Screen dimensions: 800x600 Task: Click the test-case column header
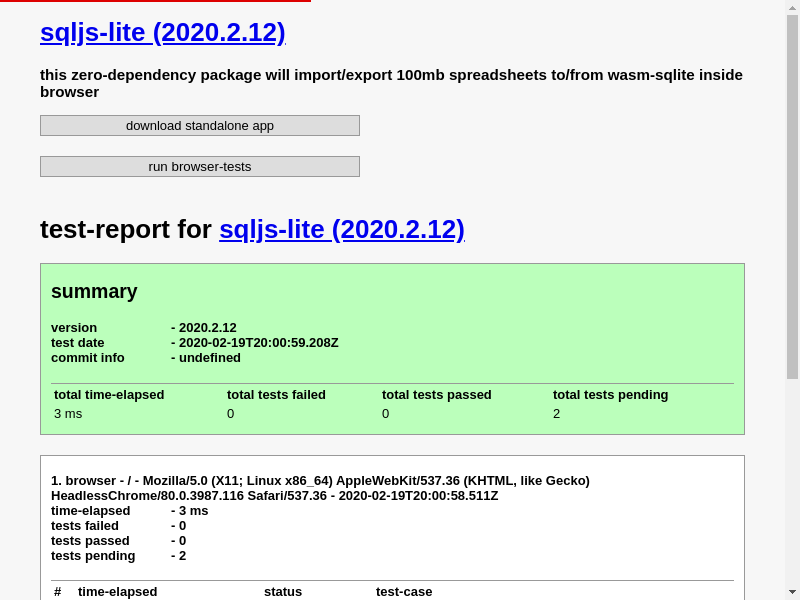pos(404,592)
